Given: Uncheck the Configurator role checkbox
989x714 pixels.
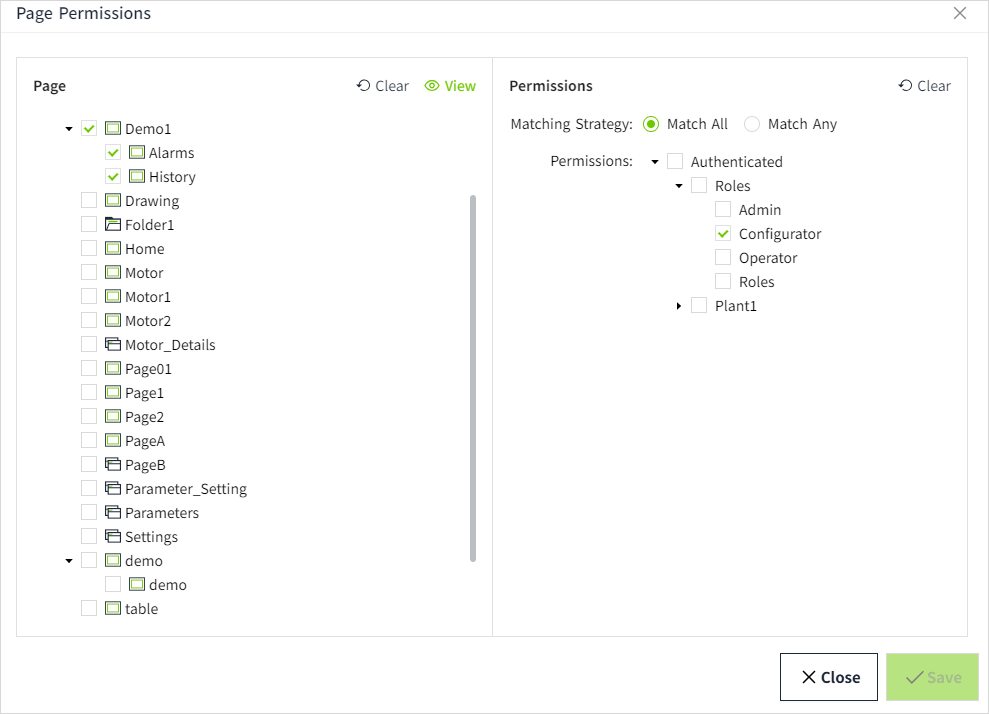Looking at the screenshot, I should (x=723, y=234).
